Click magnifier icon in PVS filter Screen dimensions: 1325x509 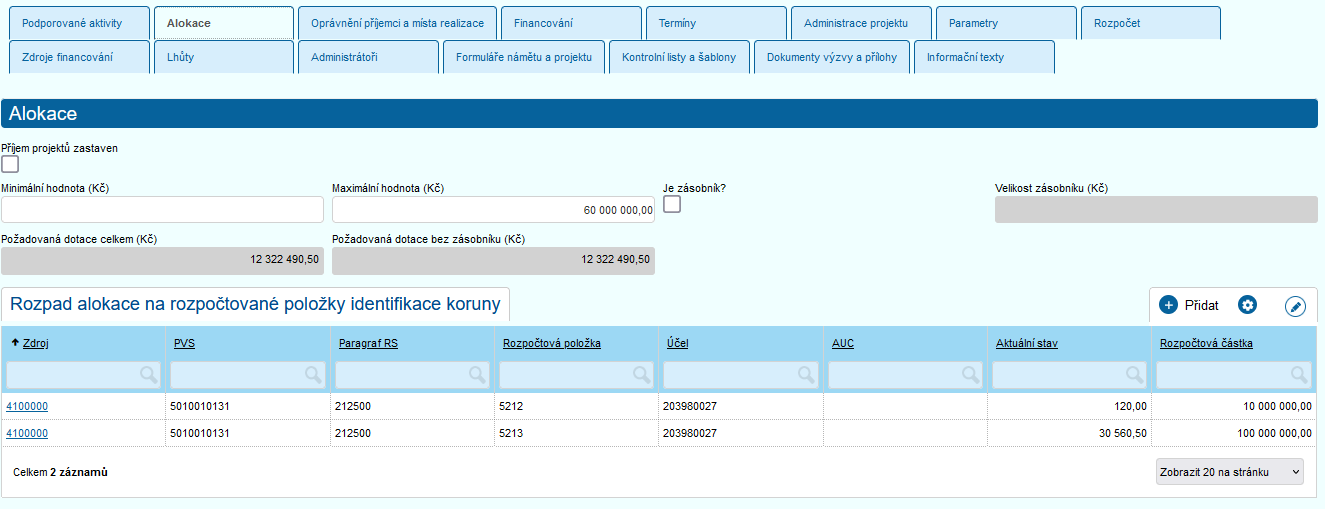coord(313,375)
